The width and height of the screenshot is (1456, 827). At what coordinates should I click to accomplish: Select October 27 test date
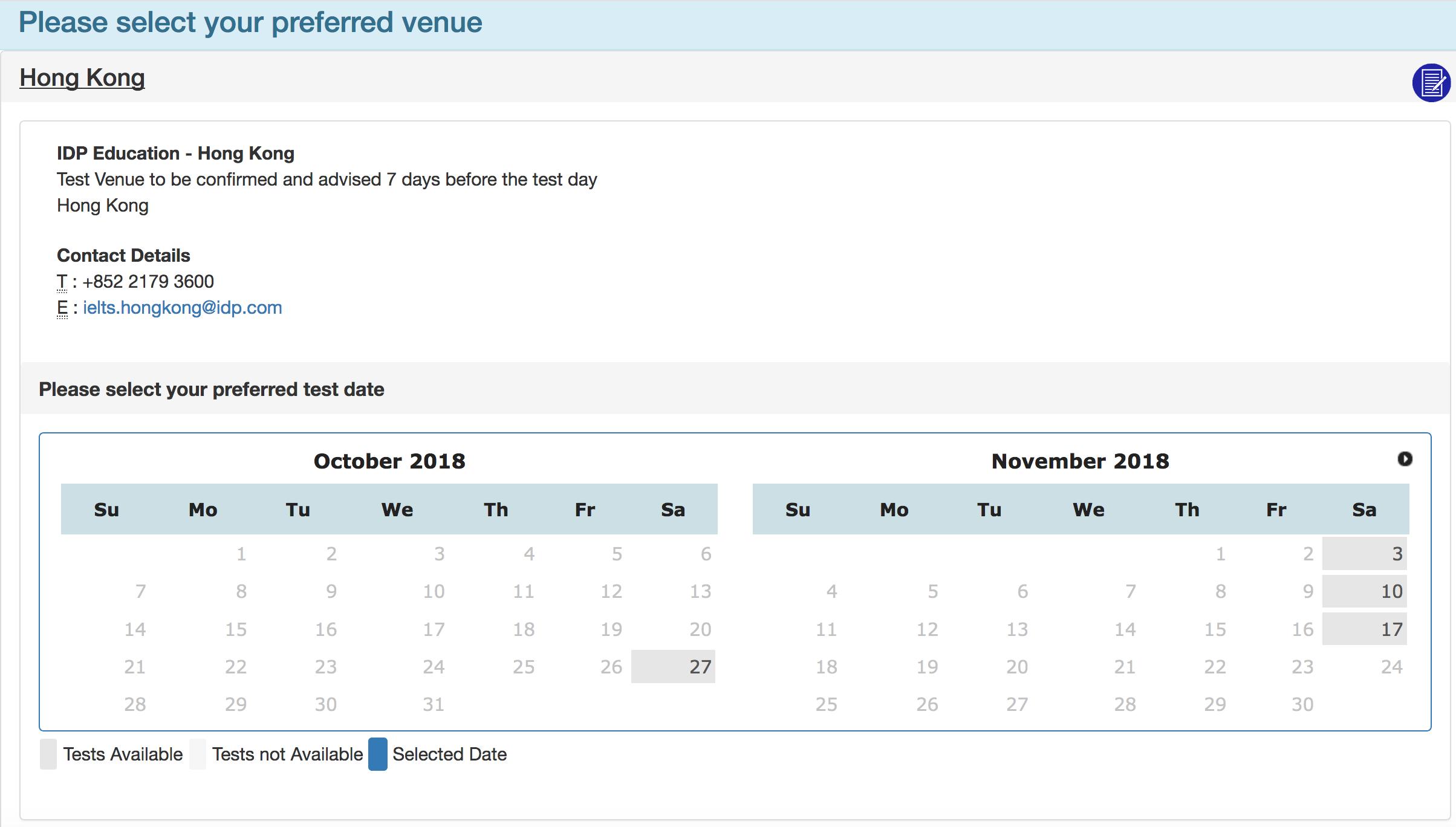pos(673,667)
